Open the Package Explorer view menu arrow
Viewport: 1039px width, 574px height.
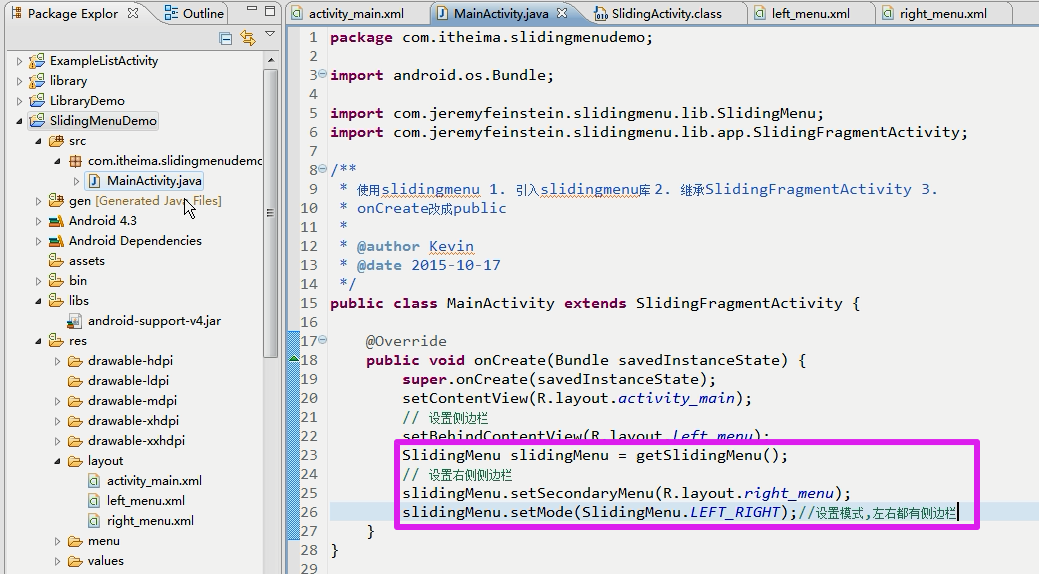[270, 36]
